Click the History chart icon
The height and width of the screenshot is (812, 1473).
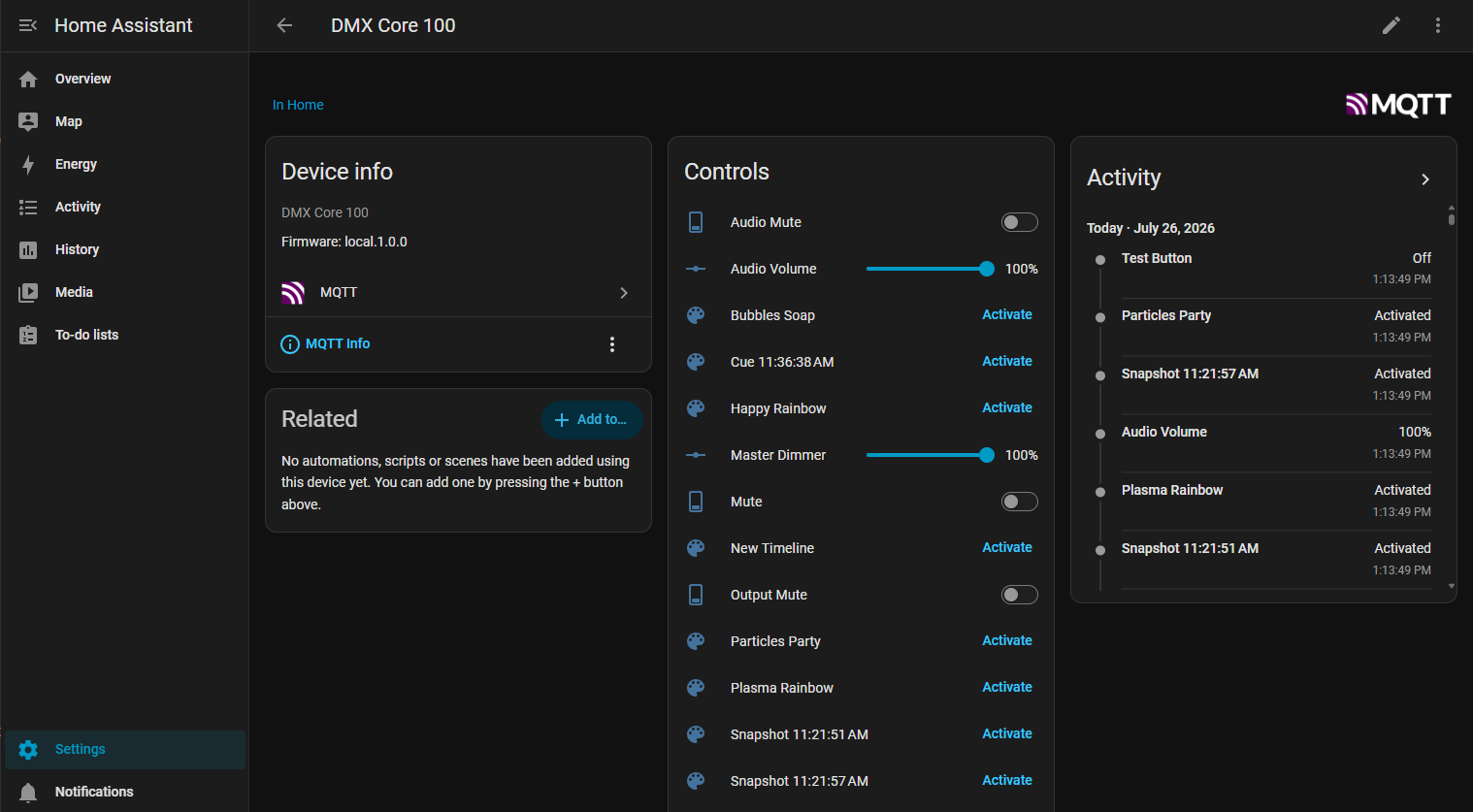(28, 249)
